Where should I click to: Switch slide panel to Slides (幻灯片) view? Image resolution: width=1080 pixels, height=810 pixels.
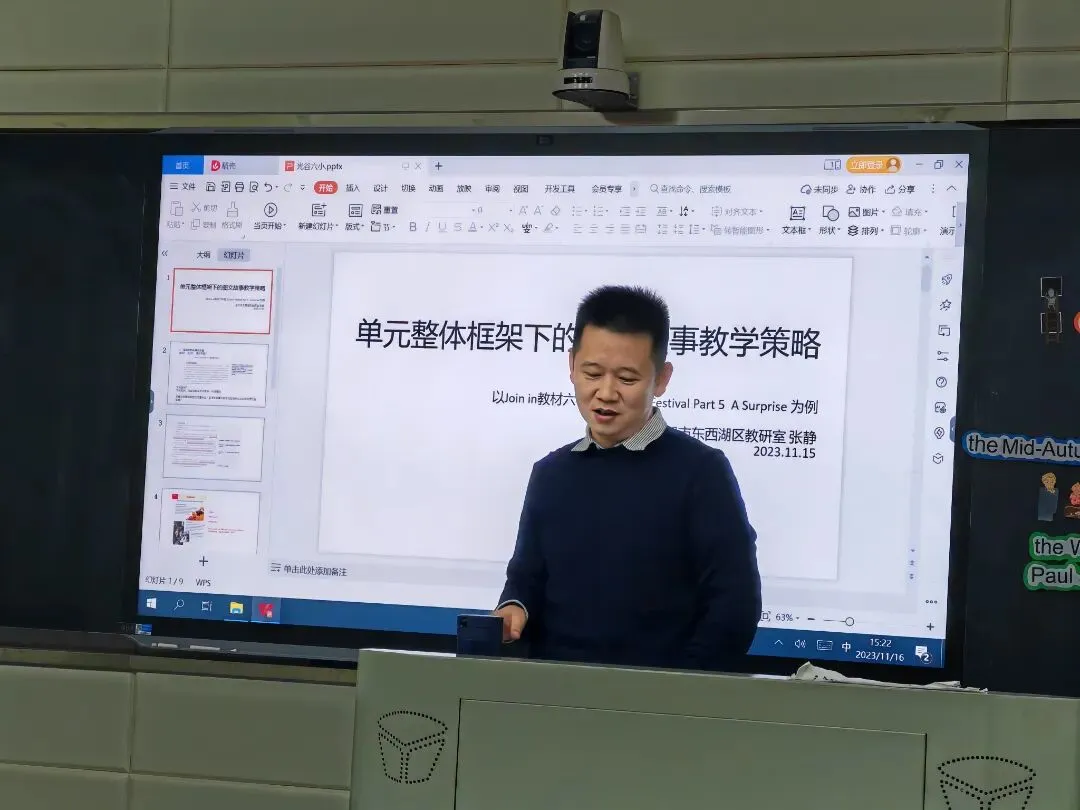(234, 255)
